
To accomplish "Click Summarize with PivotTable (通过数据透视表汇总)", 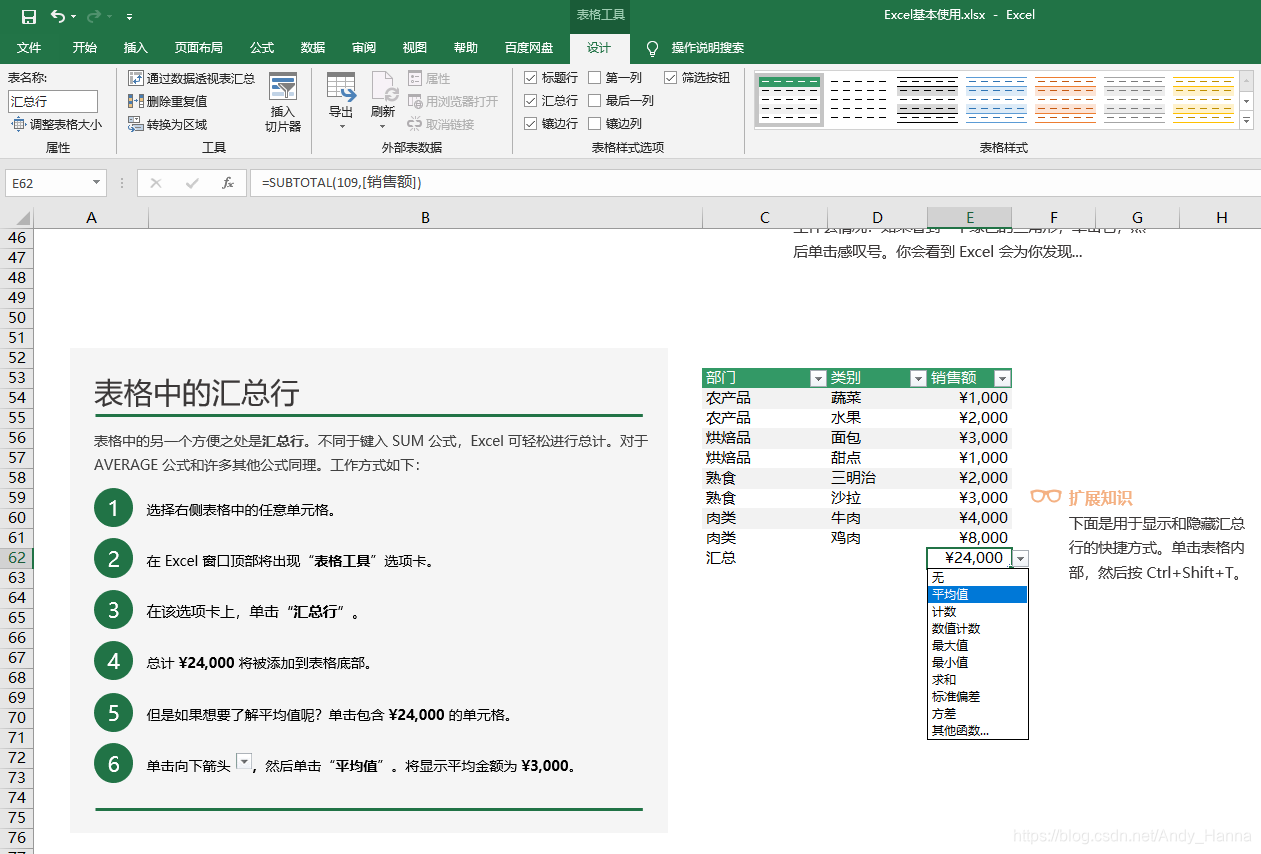I will 192,78.
